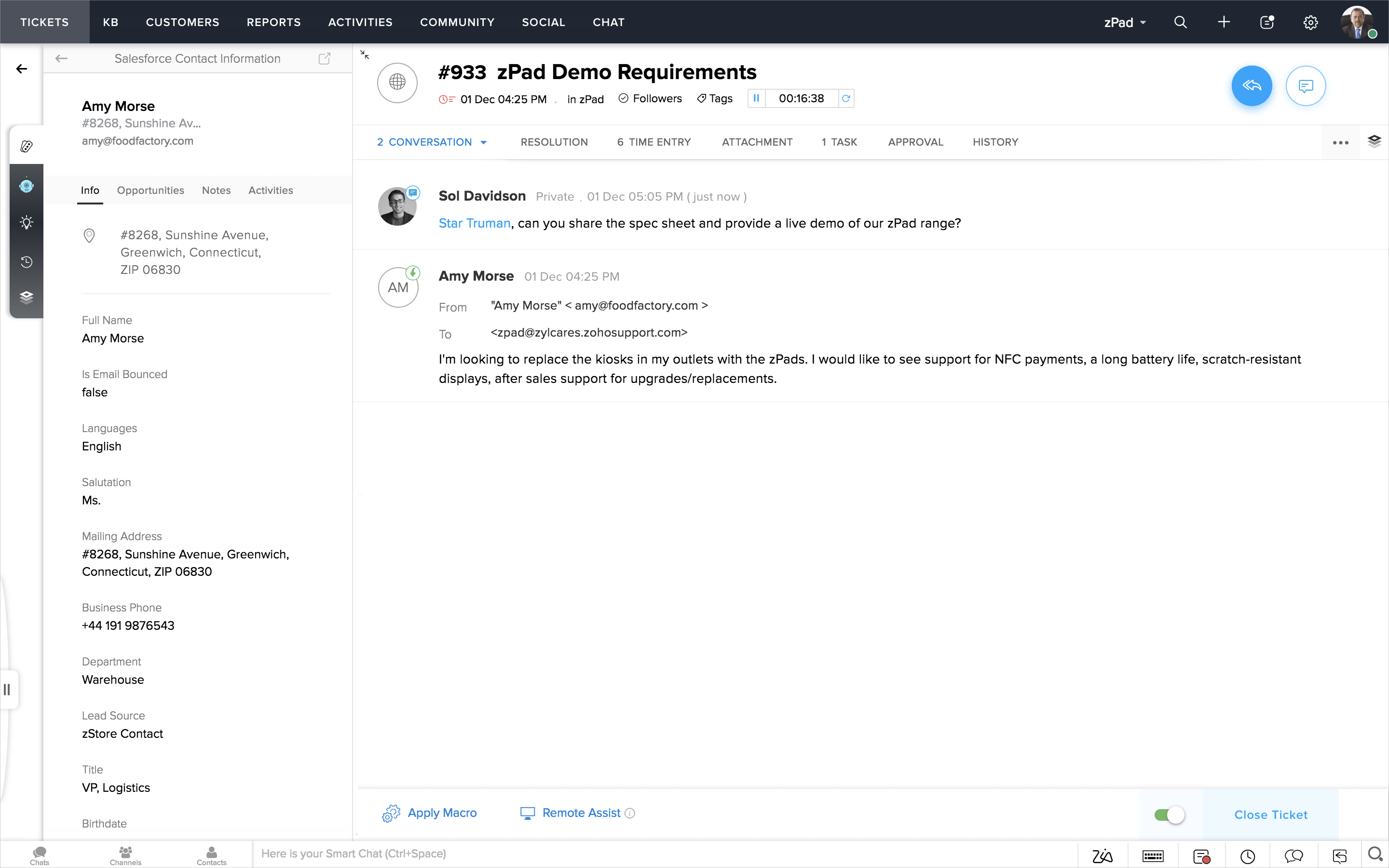Screen dimensions: 1389x868
Task: Click the lightbulb icon in left sidebar
Action: pos(27,223)
